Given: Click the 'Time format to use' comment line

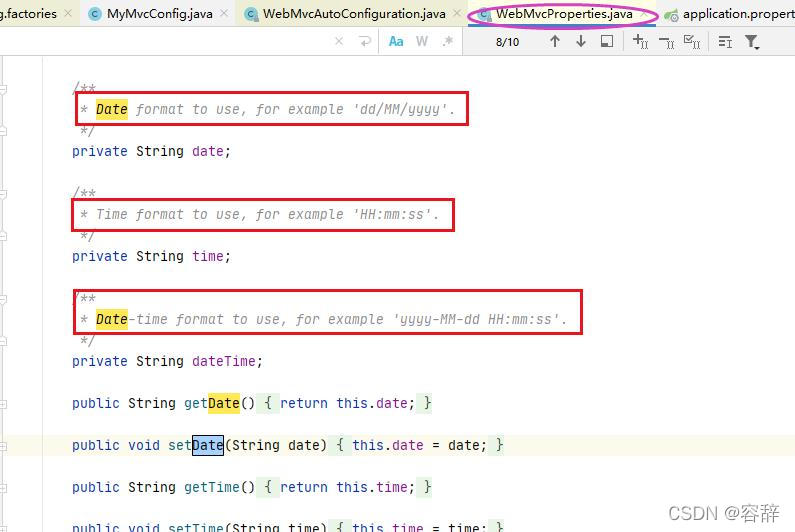Looking at the screenshot, I should 260,215.
